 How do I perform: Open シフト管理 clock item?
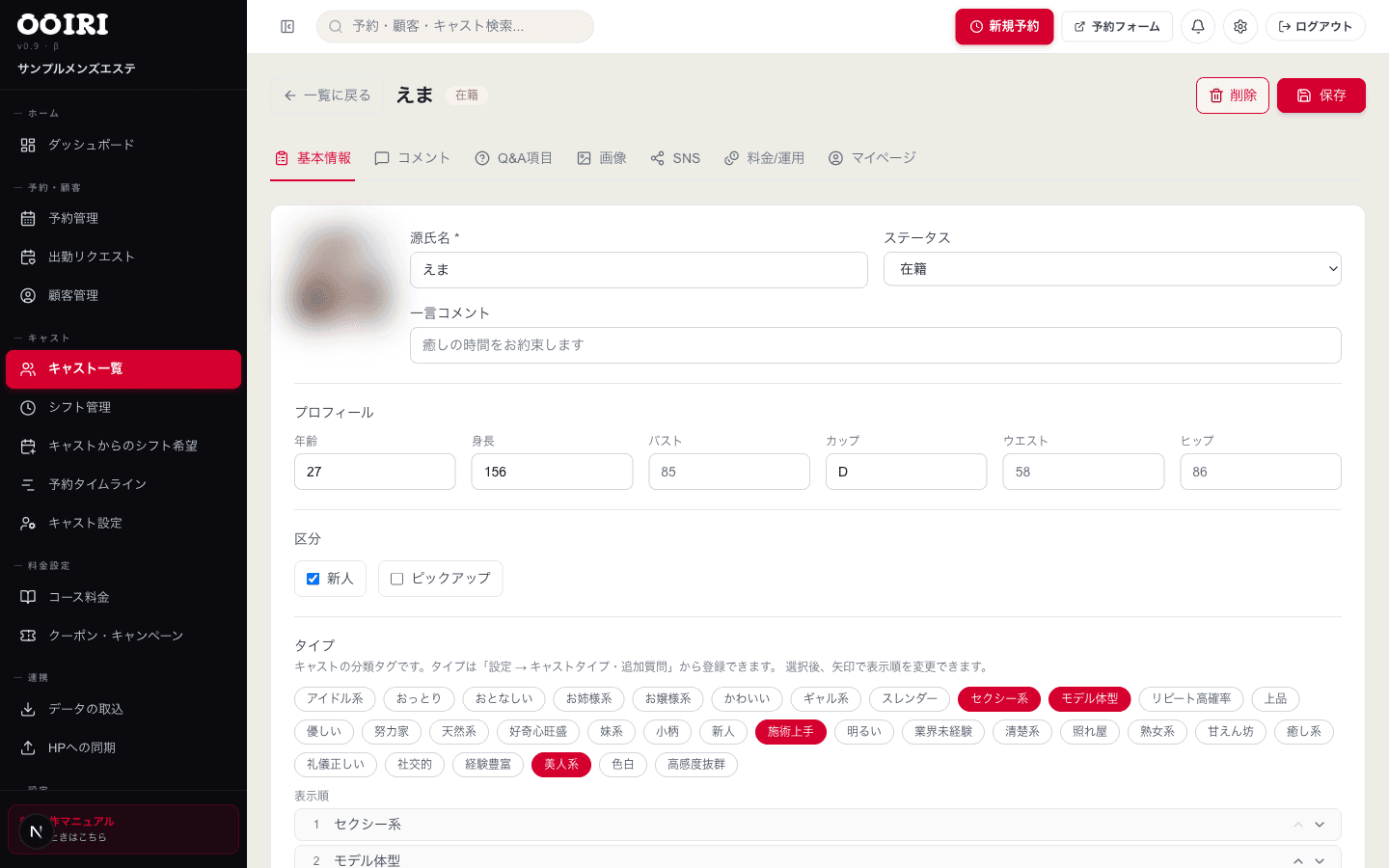[123, 408]
